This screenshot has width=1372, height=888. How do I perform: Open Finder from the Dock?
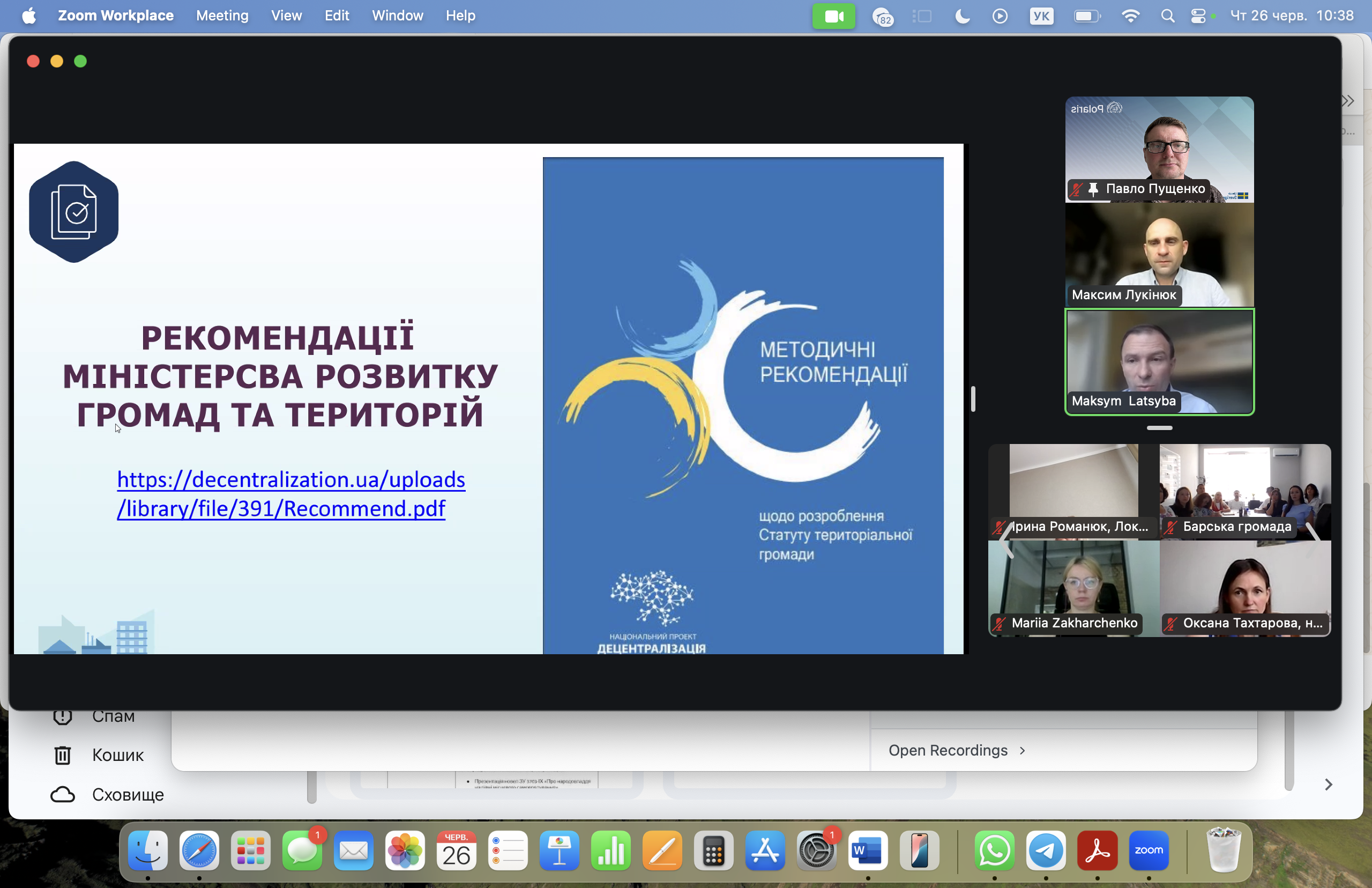click(x=147, y=850)
